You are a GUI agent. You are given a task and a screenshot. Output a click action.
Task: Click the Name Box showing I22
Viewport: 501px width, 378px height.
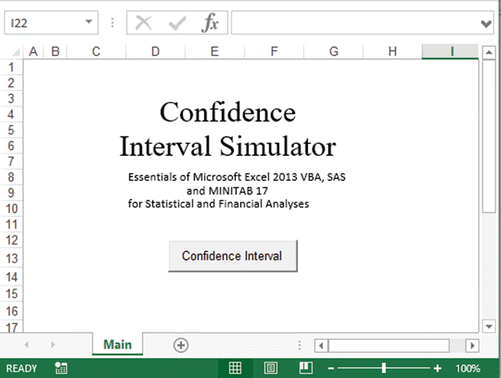point(51,23)
